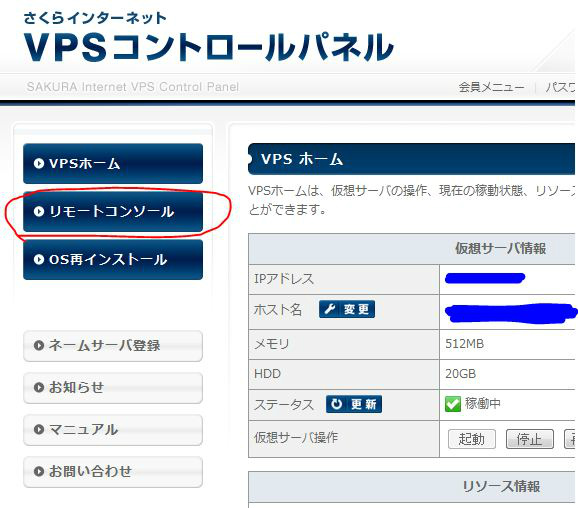578x508 pixels.
Task: Open the マニュアル sidebar link
Action: 113,430
